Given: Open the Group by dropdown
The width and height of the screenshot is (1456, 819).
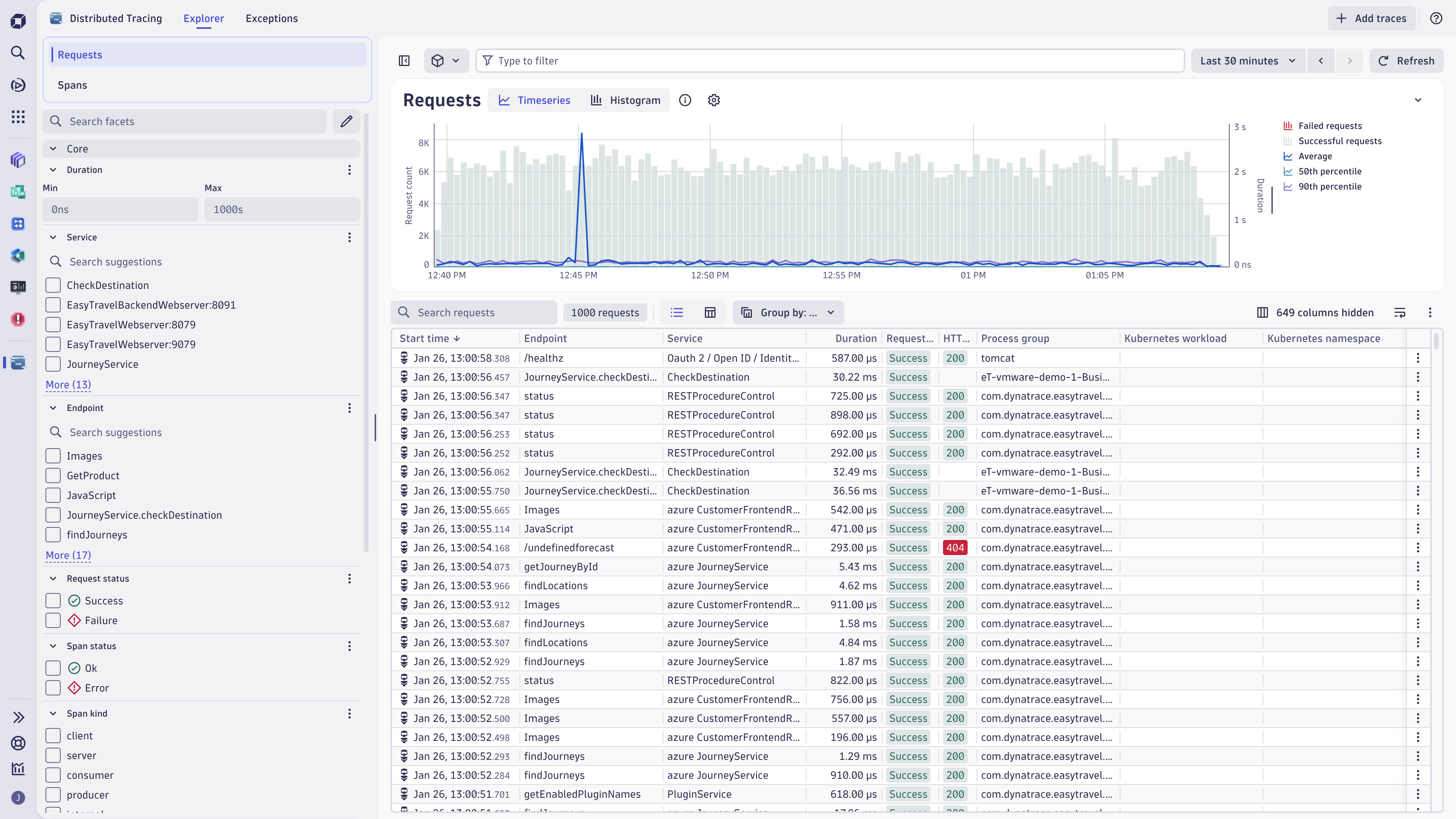Looking at the screenshot, I should 788,312.
